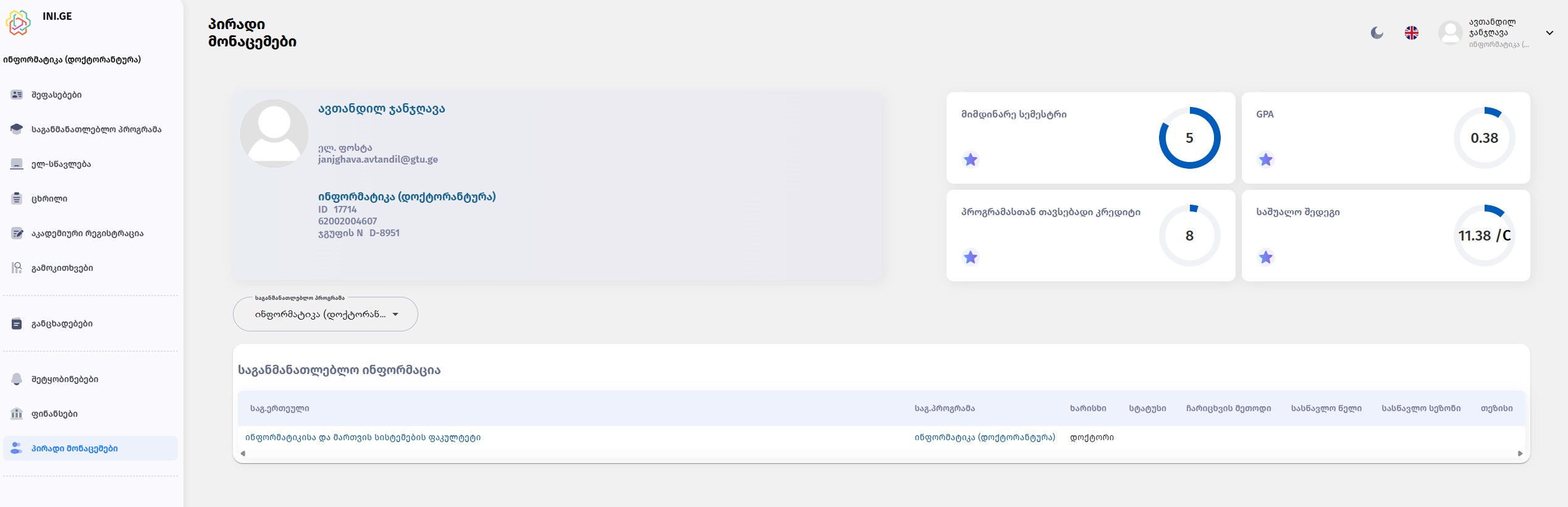Click აკადემიური რეგისტრაცია edit icon
1568x507 pixels.
(17, 233)
